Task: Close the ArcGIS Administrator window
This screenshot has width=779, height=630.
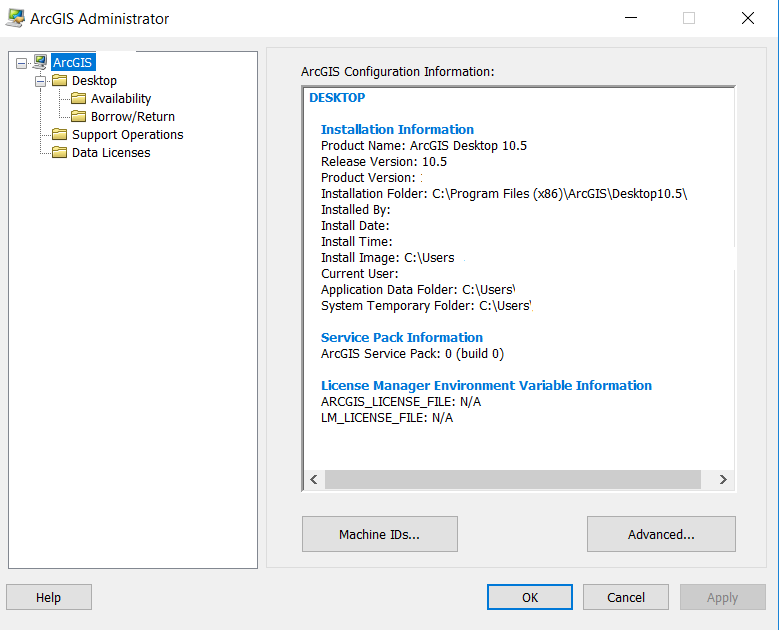Action: [x=747, y=18]
